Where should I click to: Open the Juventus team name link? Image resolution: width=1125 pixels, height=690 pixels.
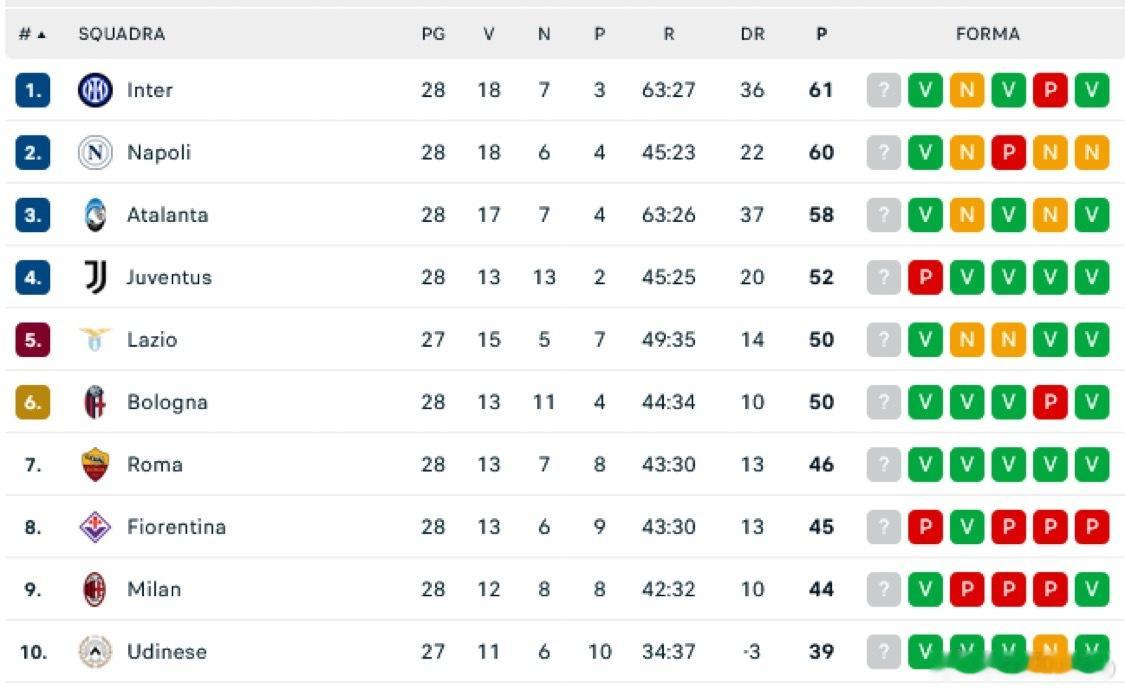(169, 278)
